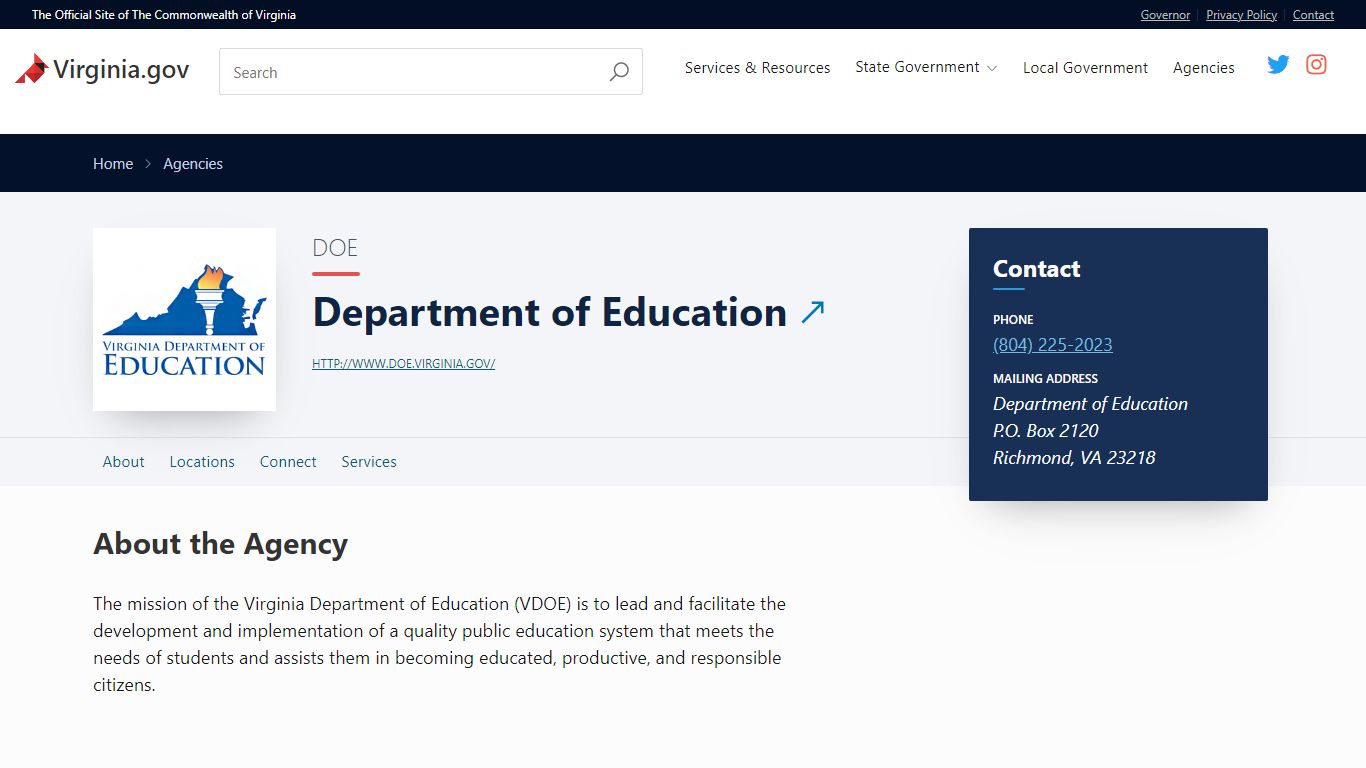Viewport: 1366px width, 768px height.
Task: Click the Virginia Department of Education logo
Action: click(184, 319)
